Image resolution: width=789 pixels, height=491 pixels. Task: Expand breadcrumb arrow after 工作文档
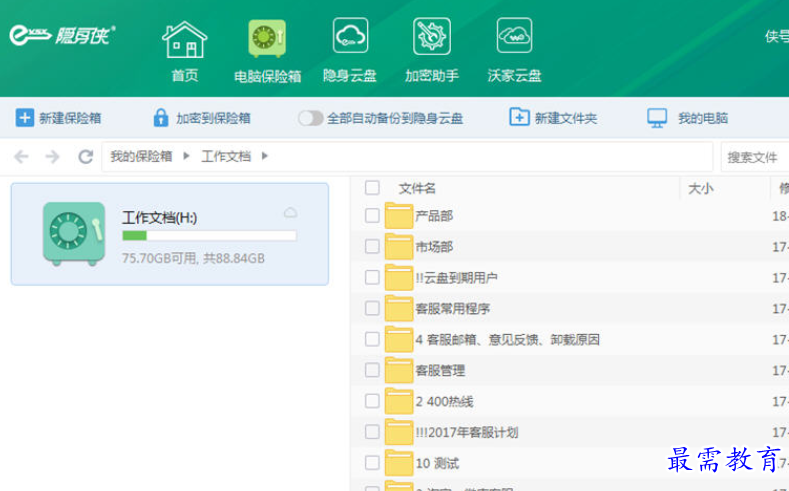(x=265, y=157)
